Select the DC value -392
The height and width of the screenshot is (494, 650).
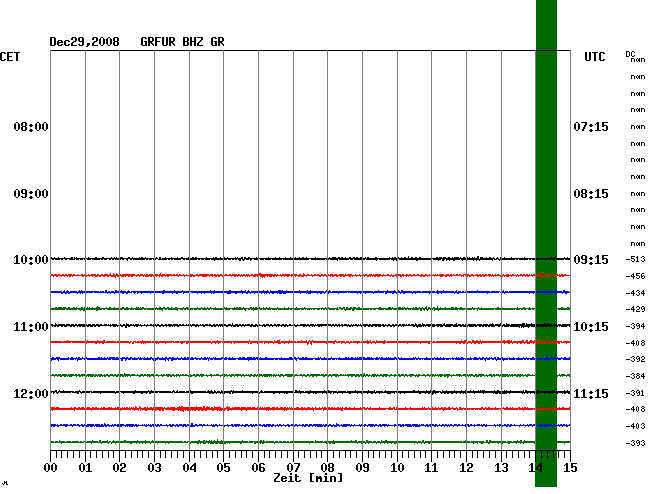pyautogui.click(x=635, y=359)
